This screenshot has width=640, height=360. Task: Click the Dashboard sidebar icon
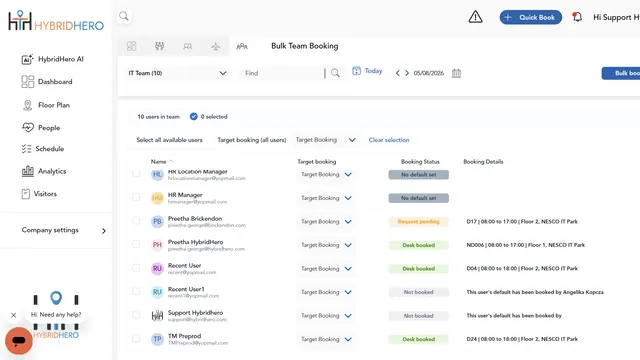(x=28, y=82)
